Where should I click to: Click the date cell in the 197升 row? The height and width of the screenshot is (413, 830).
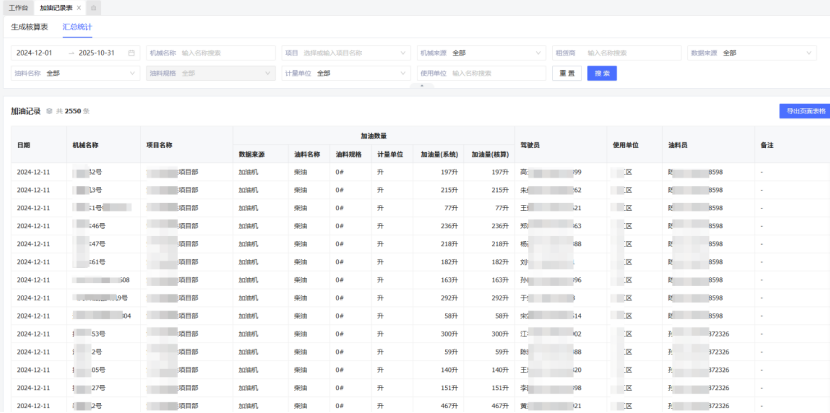pos(33,172)
